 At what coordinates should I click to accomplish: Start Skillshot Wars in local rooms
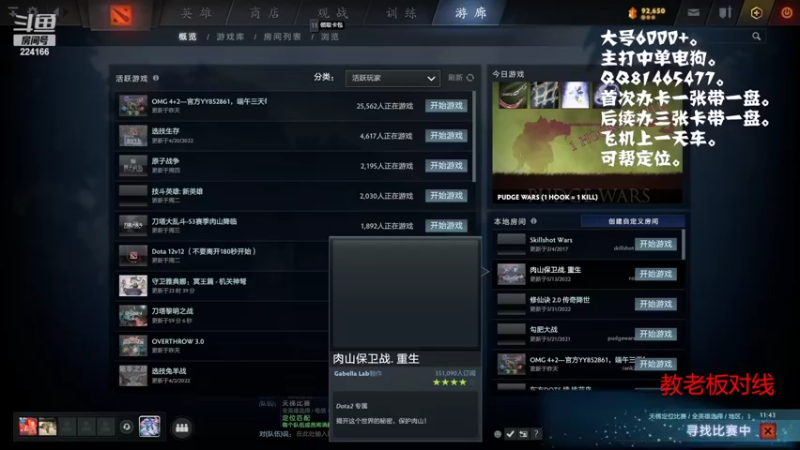tap(656, 244)
